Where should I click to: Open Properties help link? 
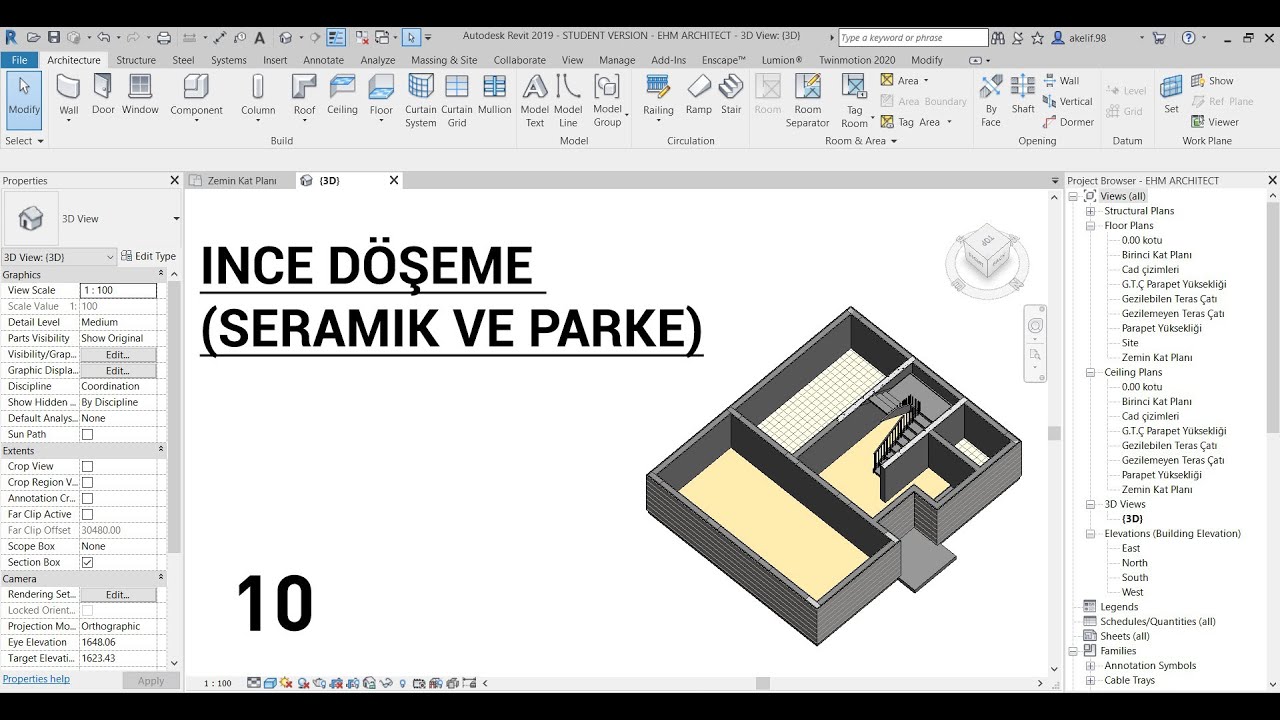coord(36,679)
